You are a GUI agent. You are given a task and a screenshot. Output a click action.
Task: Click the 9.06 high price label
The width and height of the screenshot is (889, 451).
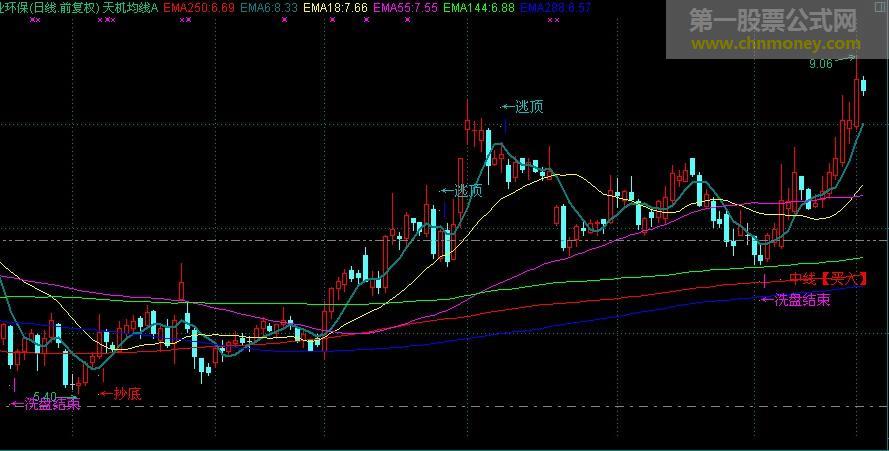click(x=820, y=64)
